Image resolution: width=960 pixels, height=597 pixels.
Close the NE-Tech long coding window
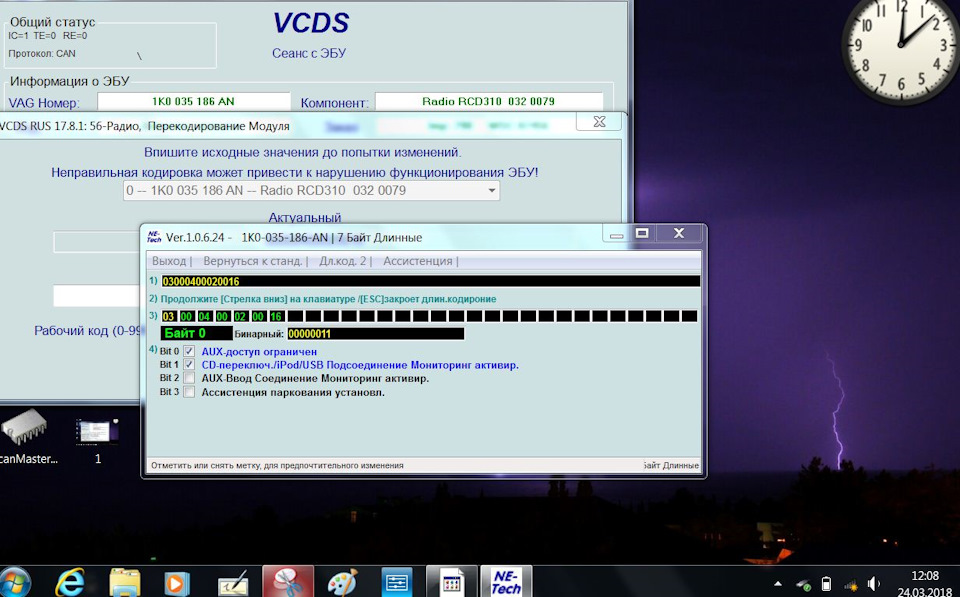tap(679, 233)
